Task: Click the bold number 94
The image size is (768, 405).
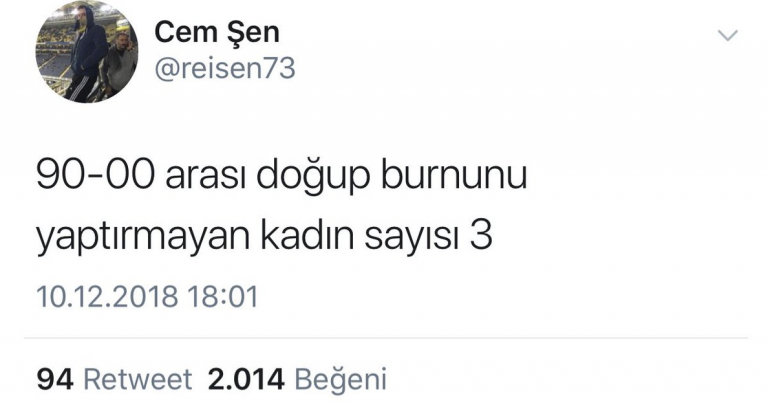Action: [55, 380]
